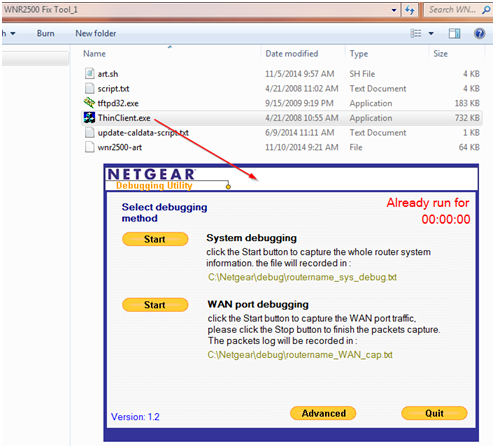Click the refresh arrows beside address bar
The width and height of the screenshot is (495, 448).
(x=410, y=10)
